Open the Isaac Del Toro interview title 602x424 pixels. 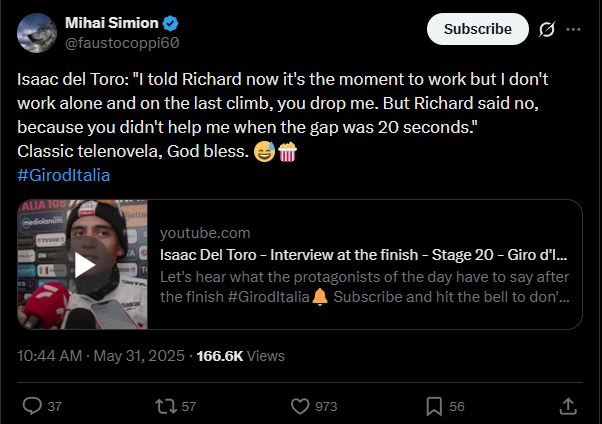364,254
